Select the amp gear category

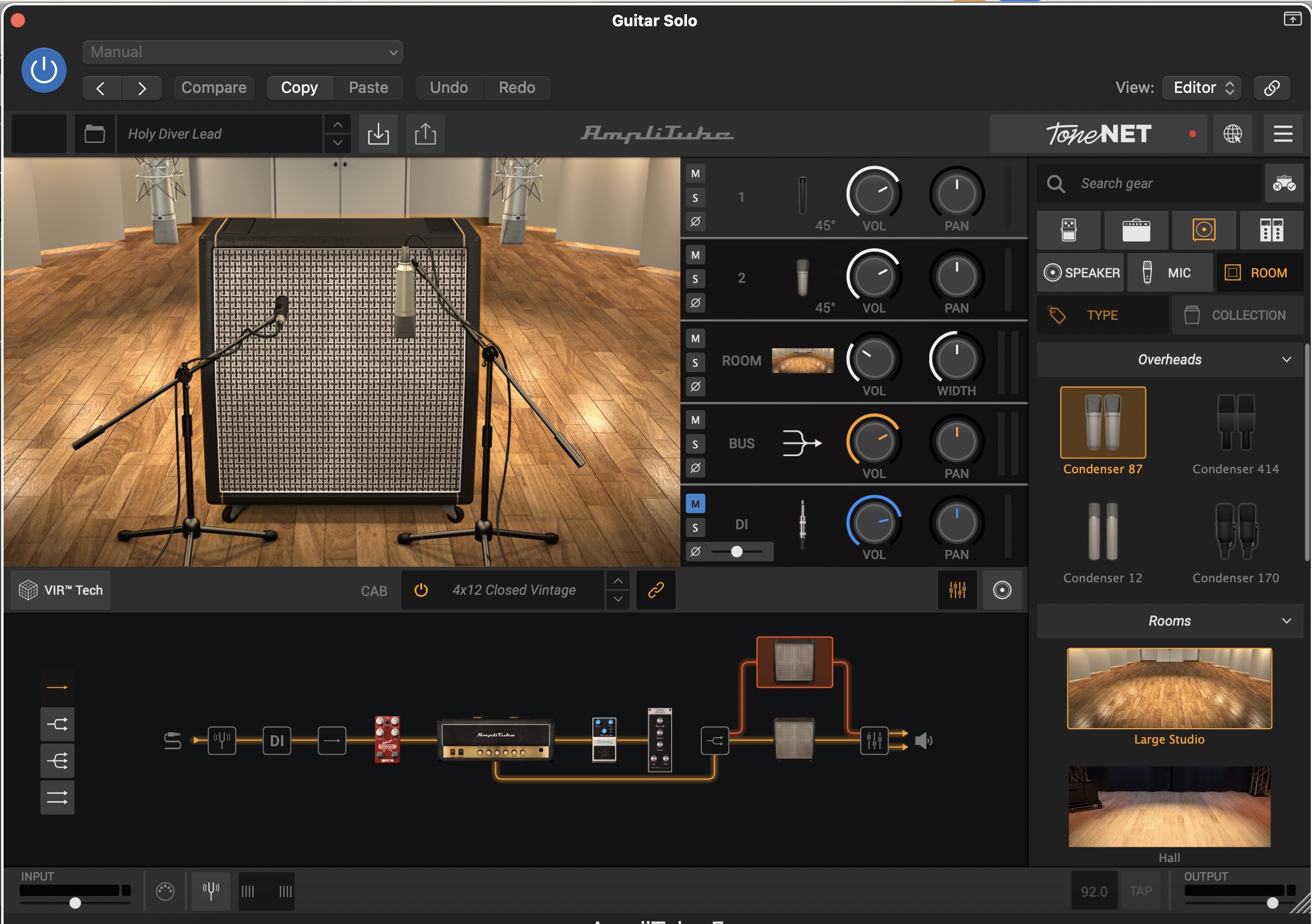point(1136,230)
